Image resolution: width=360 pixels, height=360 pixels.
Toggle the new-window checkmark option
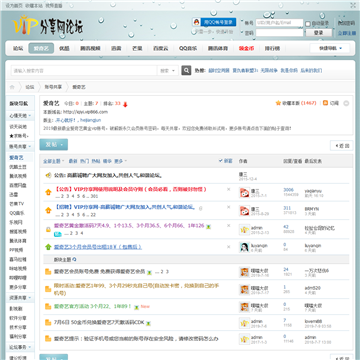click(x=226, y=161)
